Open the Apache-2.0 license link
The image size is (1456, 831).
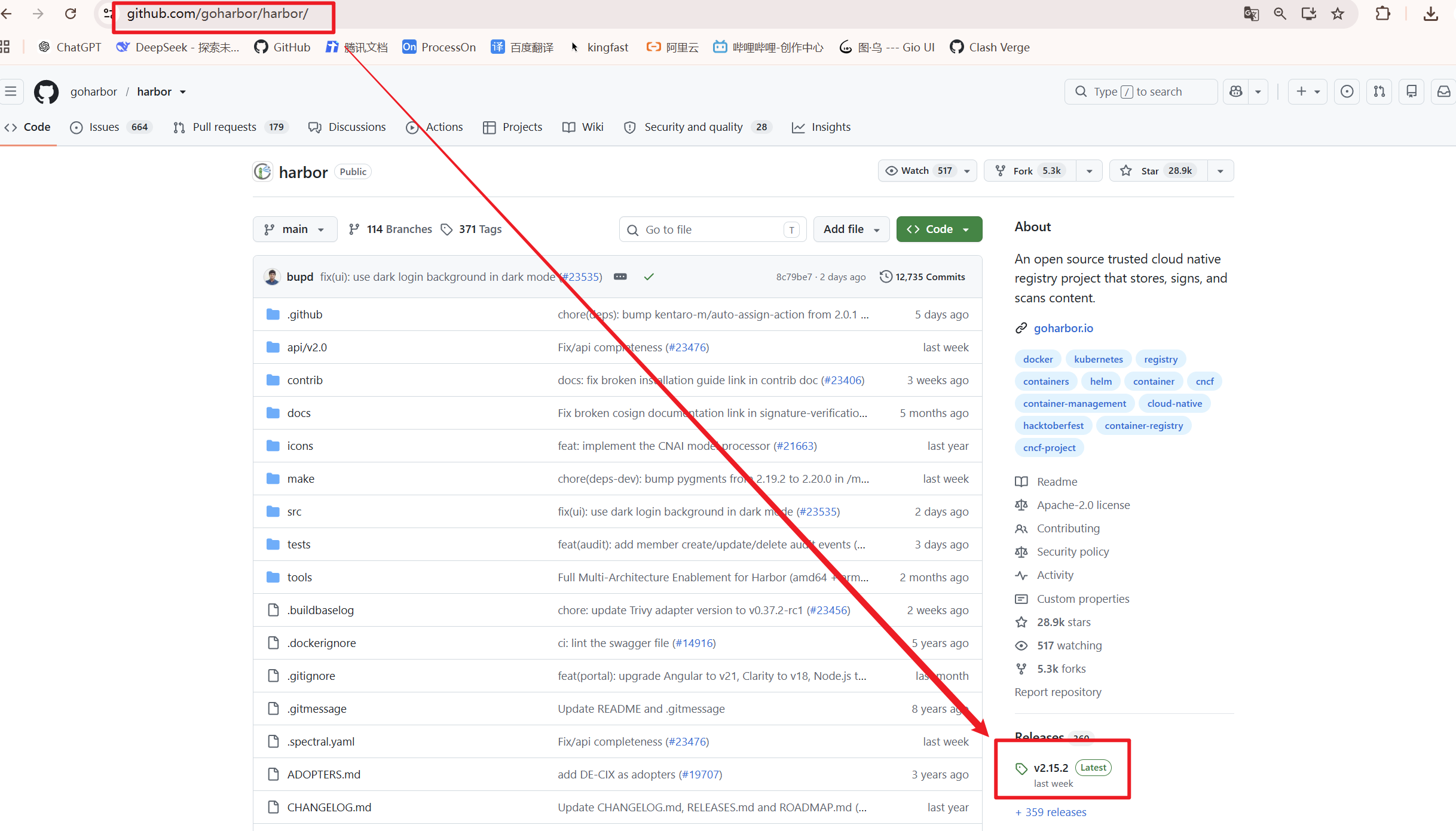click(x=1083, y=505)
